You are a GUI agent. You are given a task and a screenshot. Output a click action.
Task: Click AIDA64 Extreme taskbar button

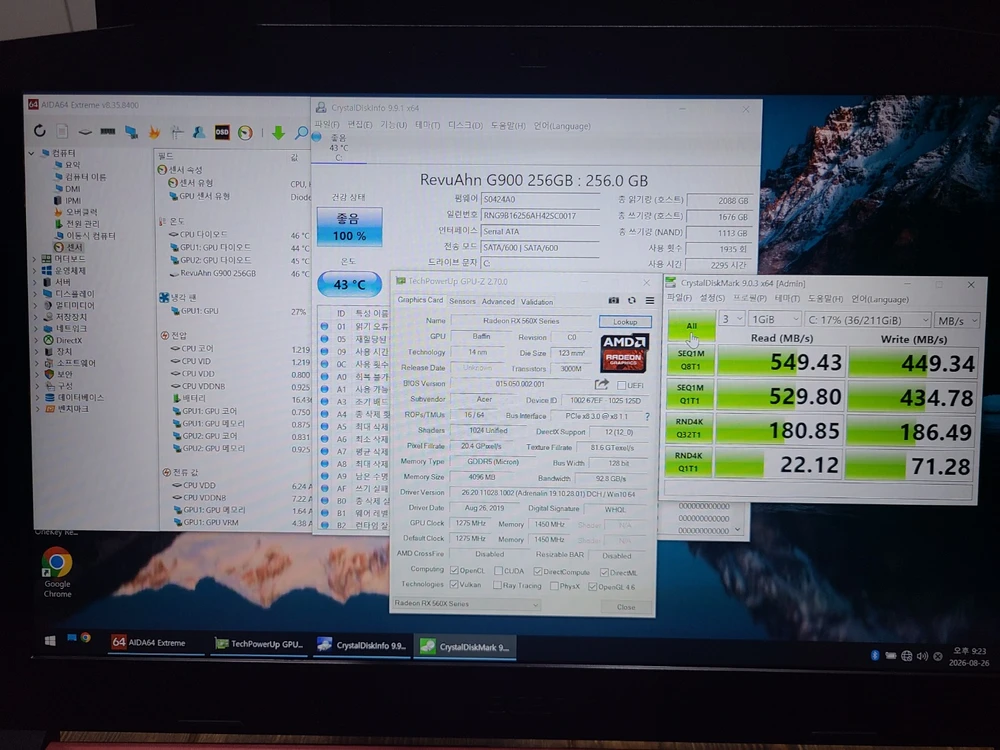(156, 643)
